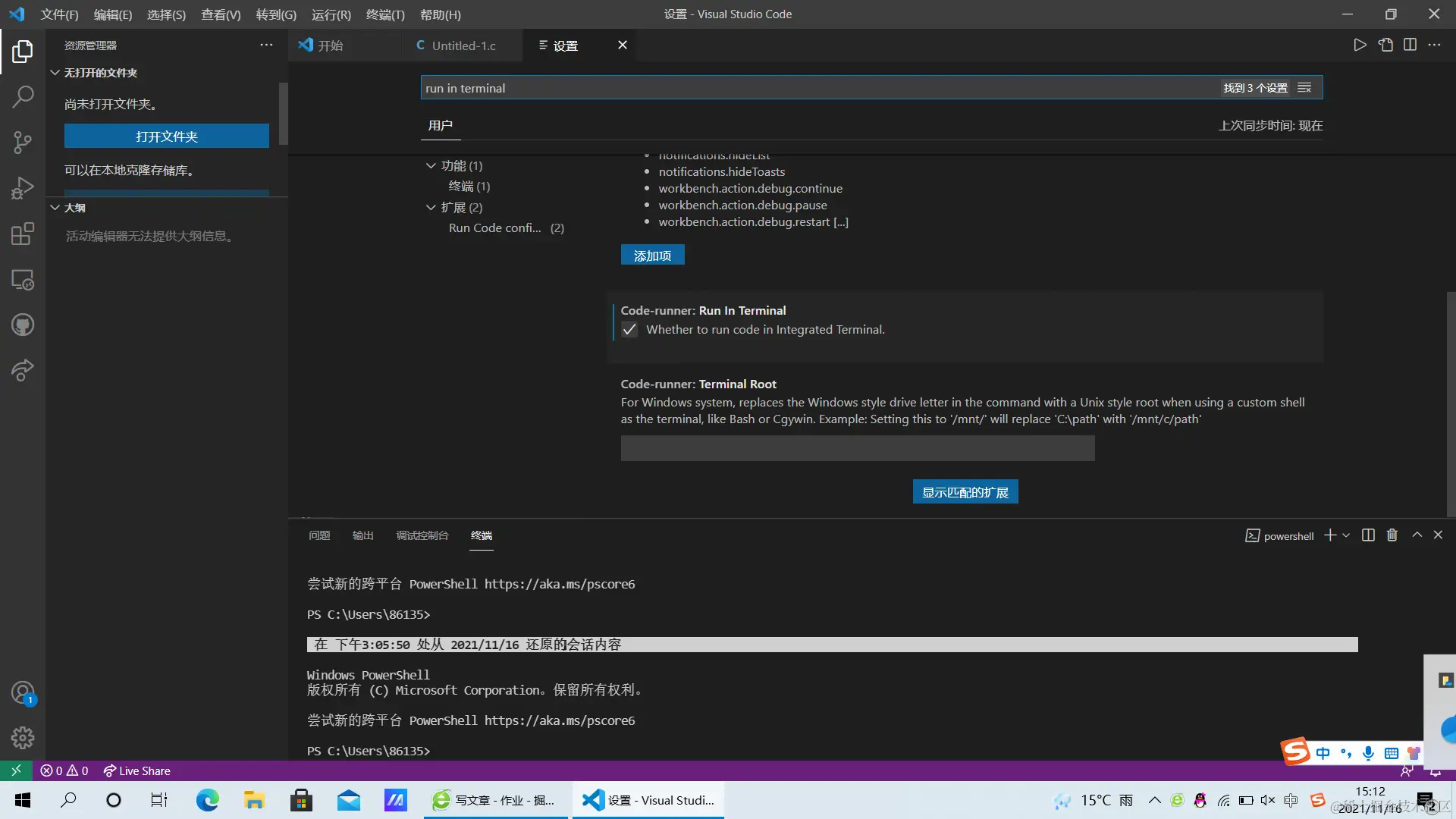Click the Manage gear icon
The width and height of the screenshot is (1456, 819).
[x=23, y=737]
